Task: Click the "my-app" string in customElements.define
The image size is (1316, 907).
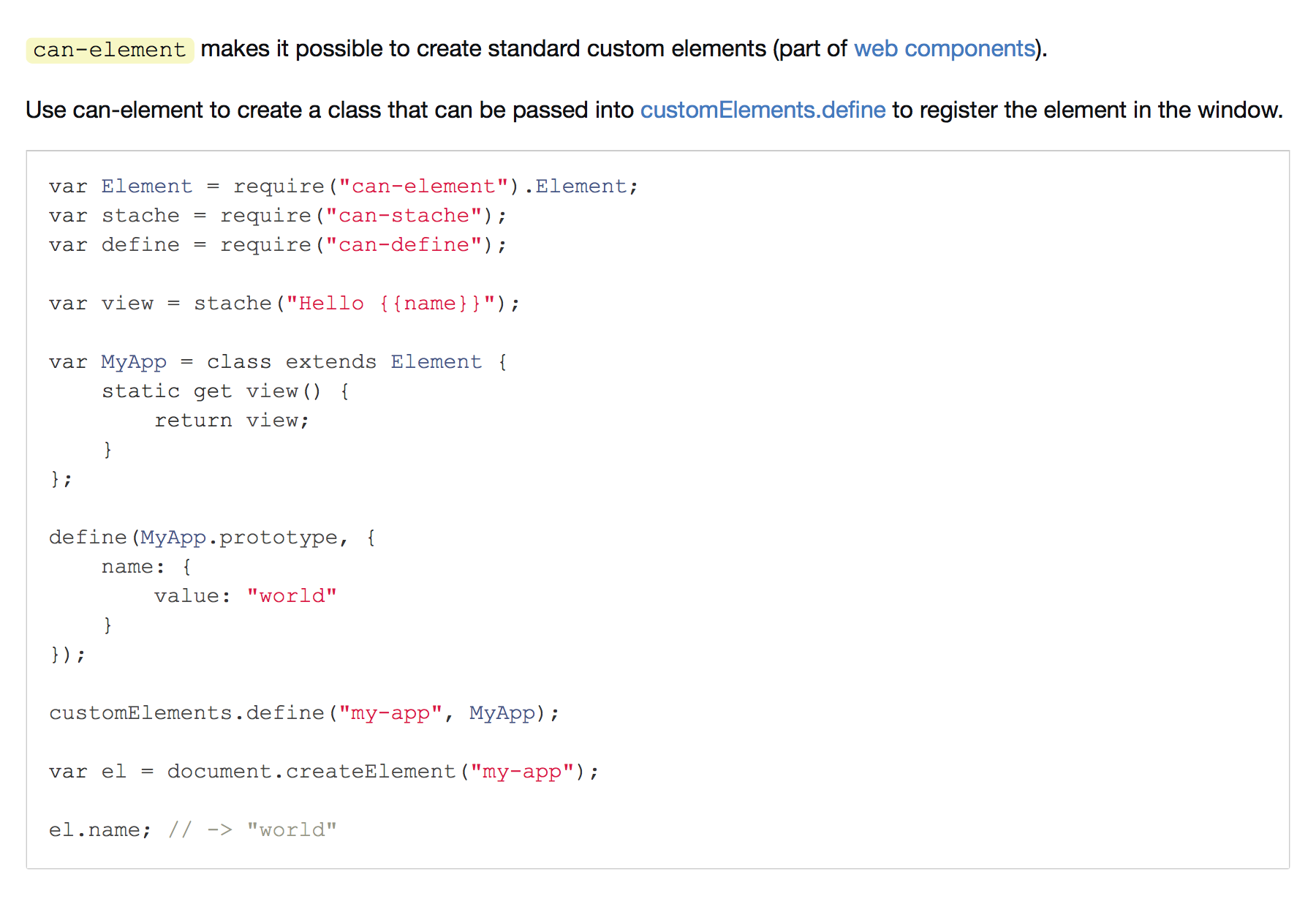Action: pyautogui.click(x=390, y=713)
